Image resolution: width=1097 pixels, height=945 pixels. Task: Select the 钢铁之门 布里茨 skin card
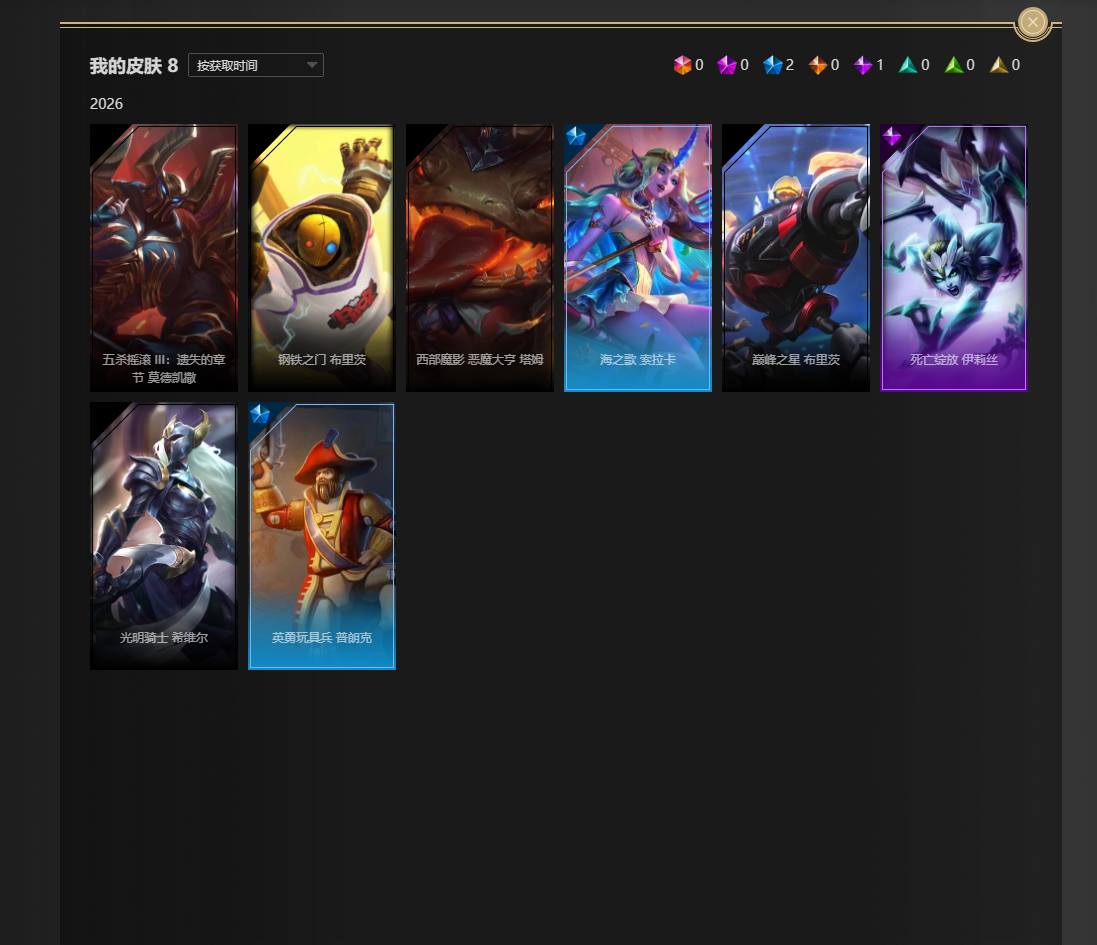point(322,257)
